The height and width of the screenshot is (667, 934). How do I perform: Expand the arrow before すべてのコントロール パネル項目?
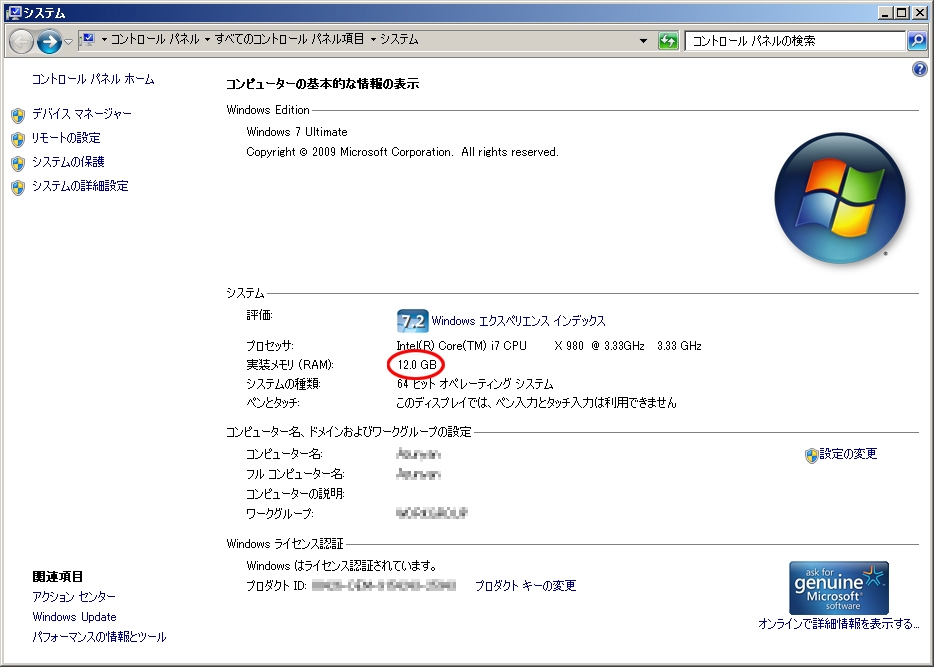207,40
